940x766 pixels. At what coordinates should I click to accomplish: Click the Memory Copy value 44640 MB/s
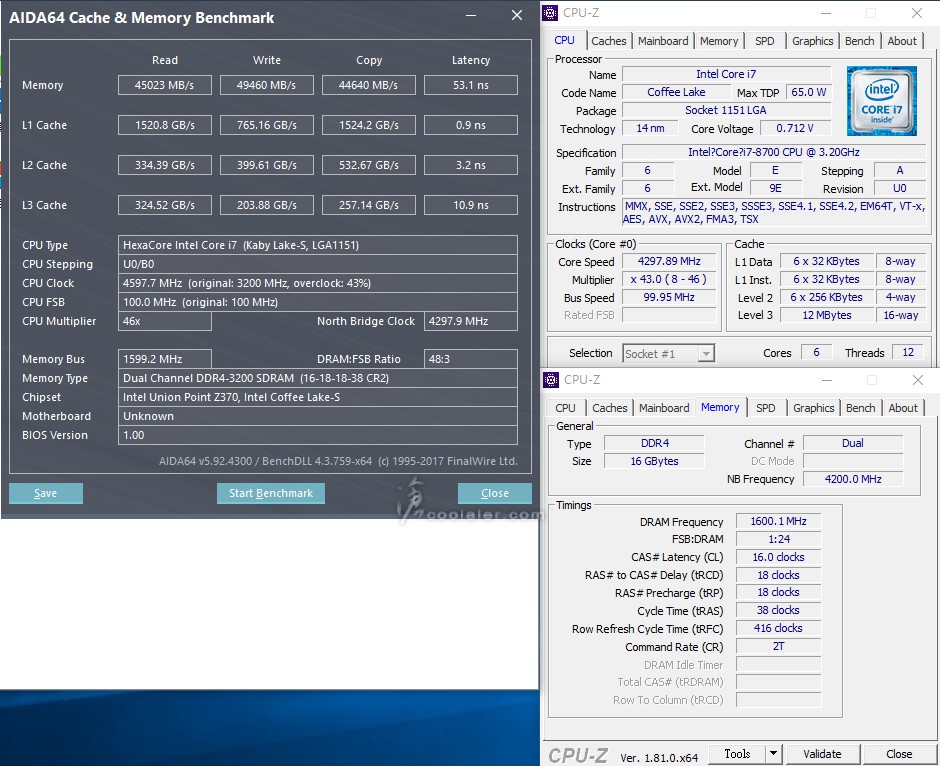click(368, 85)
